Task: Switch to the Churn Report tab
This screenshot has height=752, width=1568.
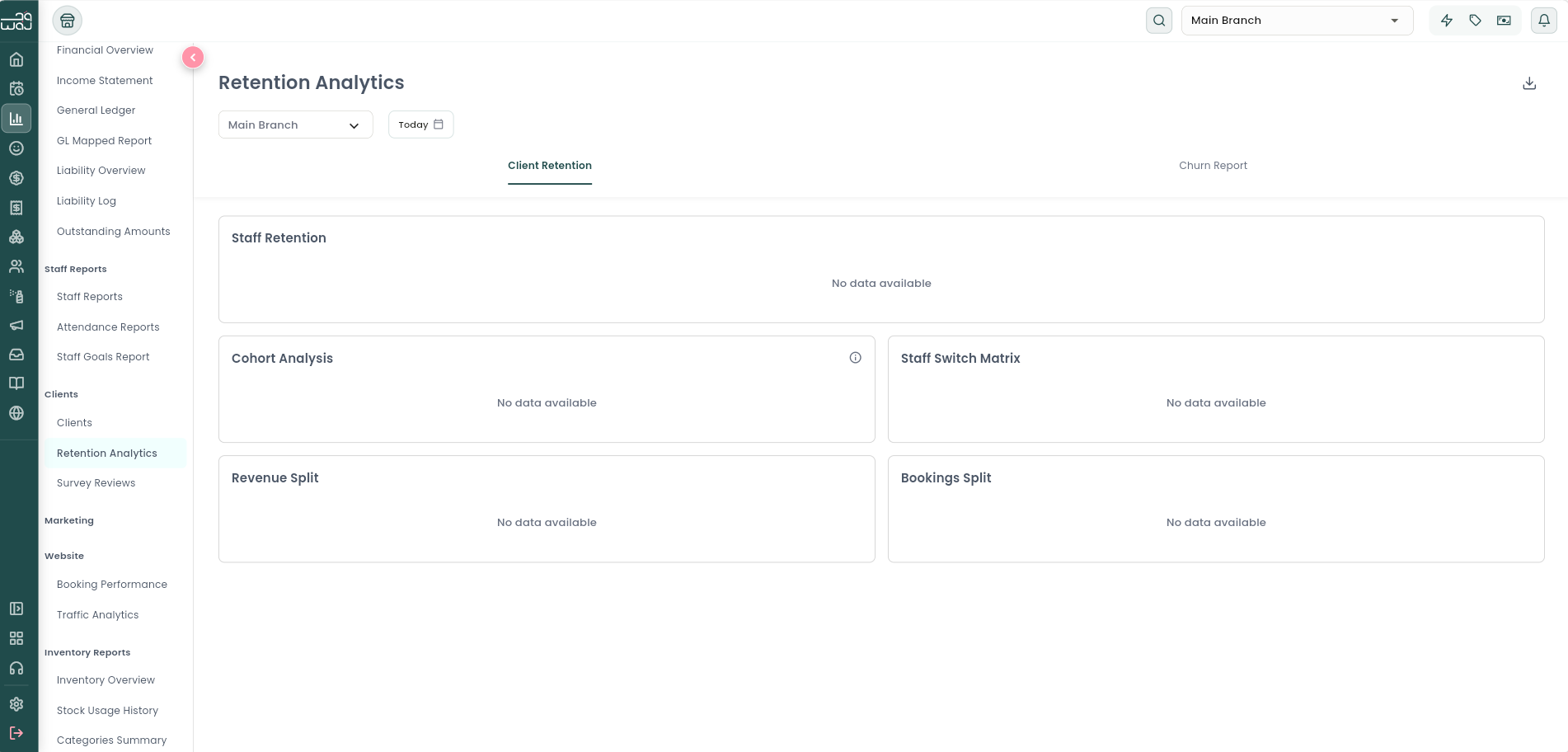Action: coord(1213,166)
